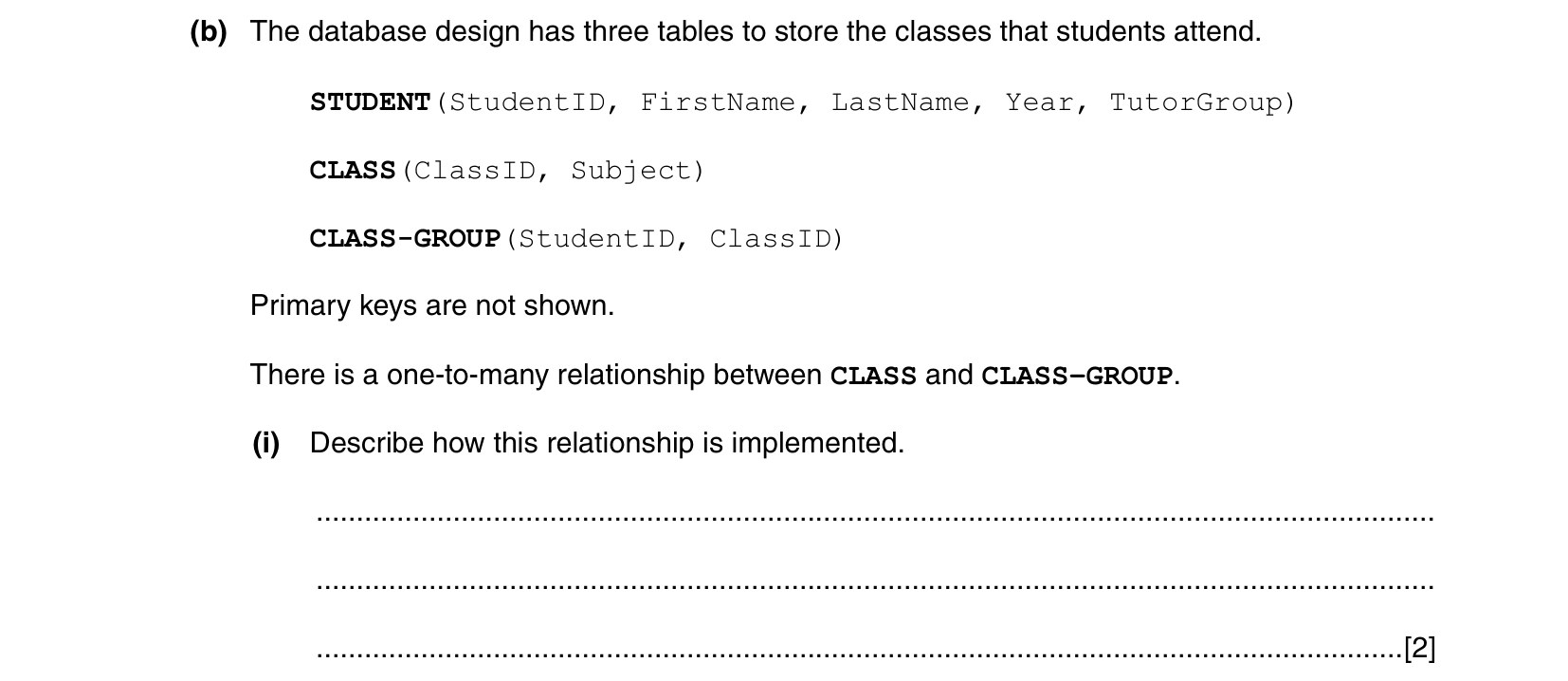
Task: Click the one-to-many relationship sentence
Action: pyautogui.click(x=716, y=376)
